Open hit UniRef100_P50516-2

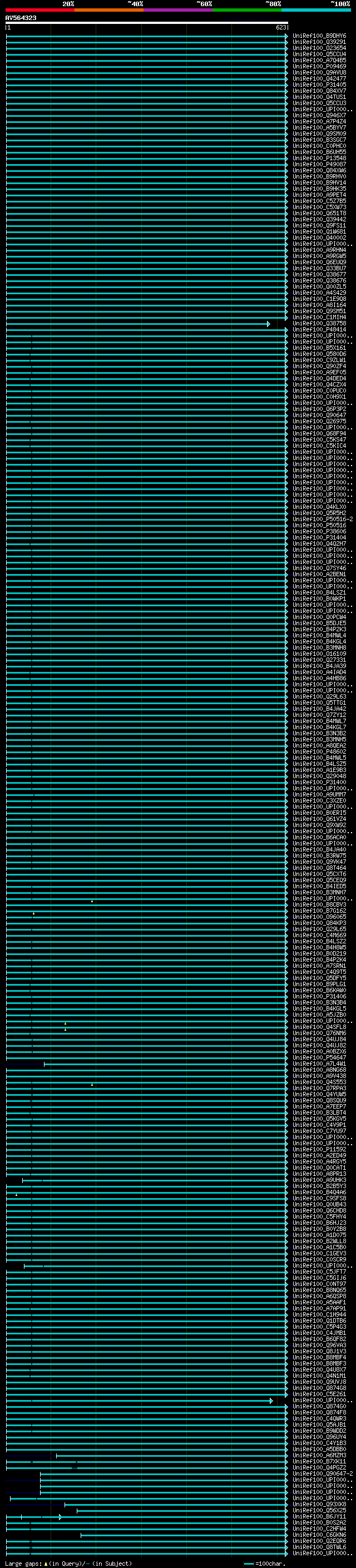[x=323, y=519]
